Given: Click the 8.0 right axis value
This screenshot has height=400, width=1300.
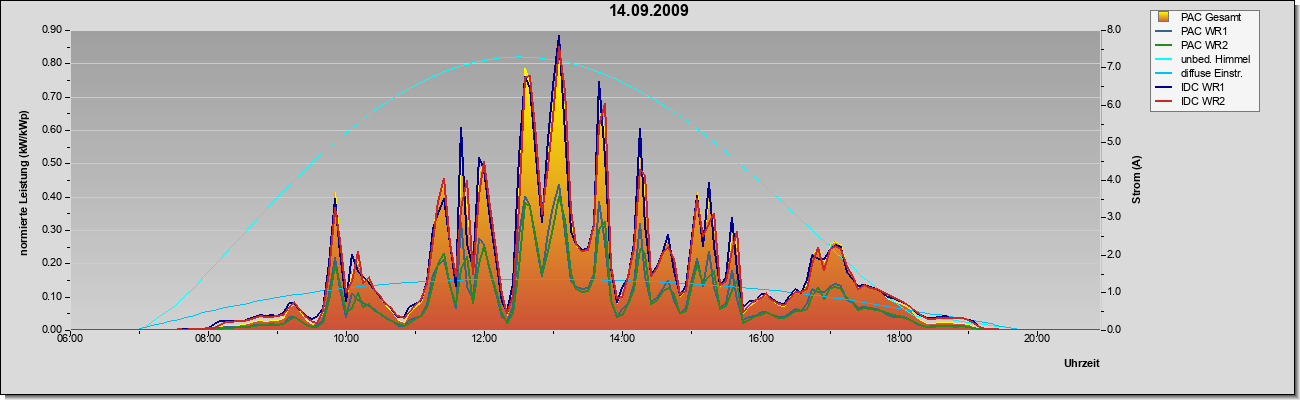Looking at the screenshot, I should pyautogui.click(x=1112, y=30).
